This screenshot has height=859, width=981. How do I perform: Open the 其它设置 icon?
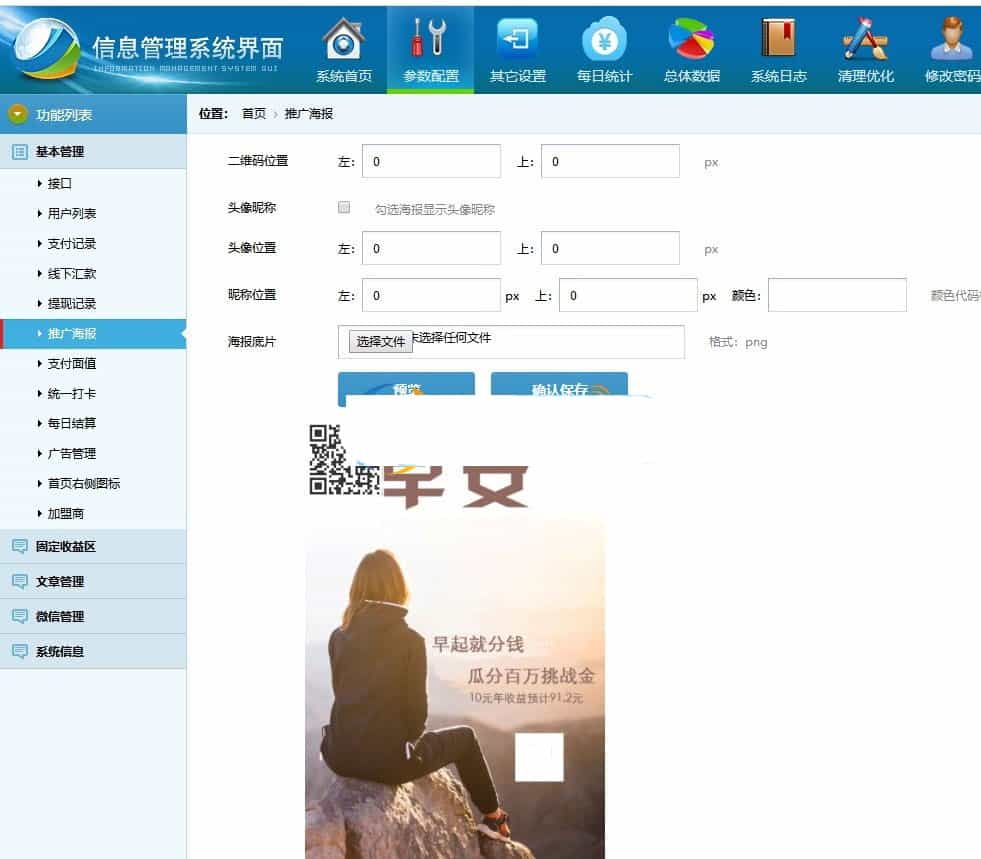click(517, 39)
